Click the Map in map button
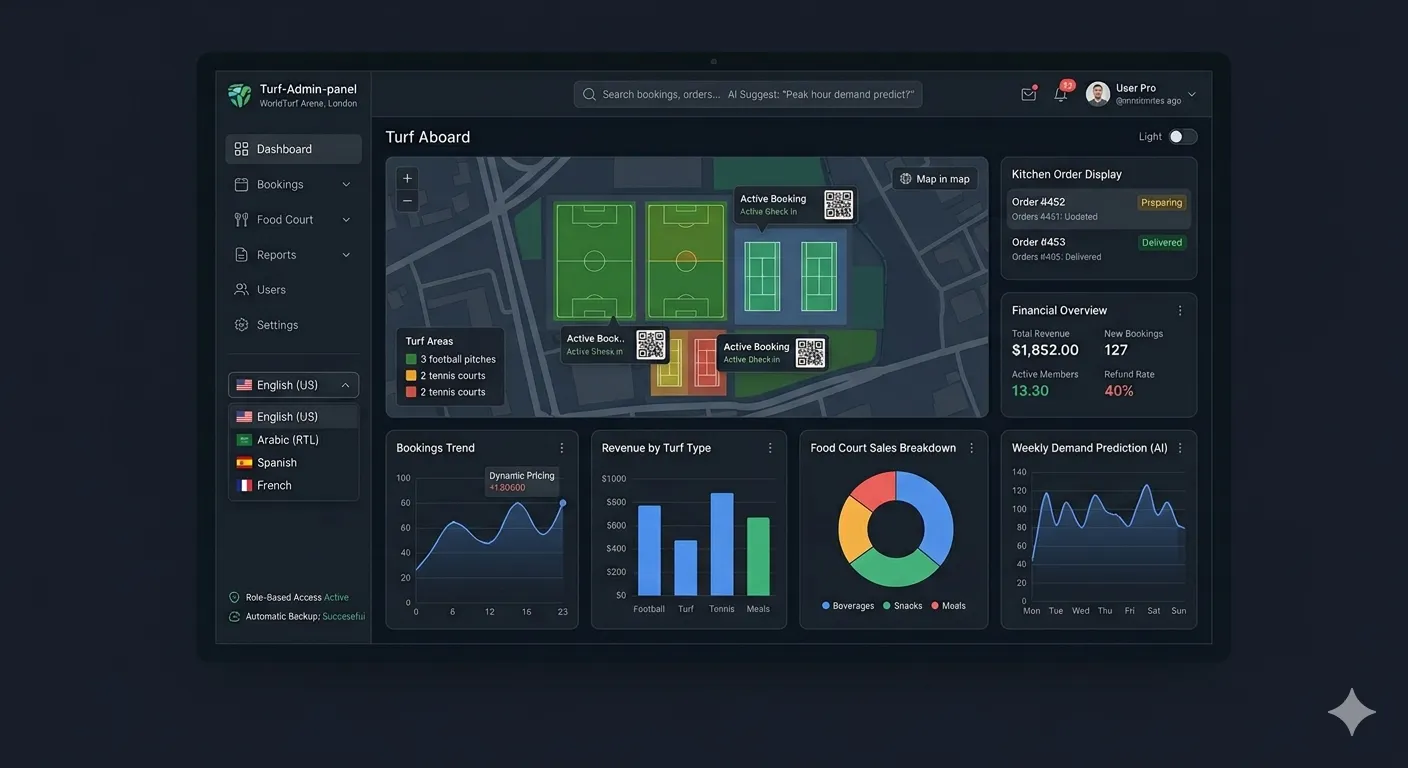1408x768 pixels. (x=935, y=179)
